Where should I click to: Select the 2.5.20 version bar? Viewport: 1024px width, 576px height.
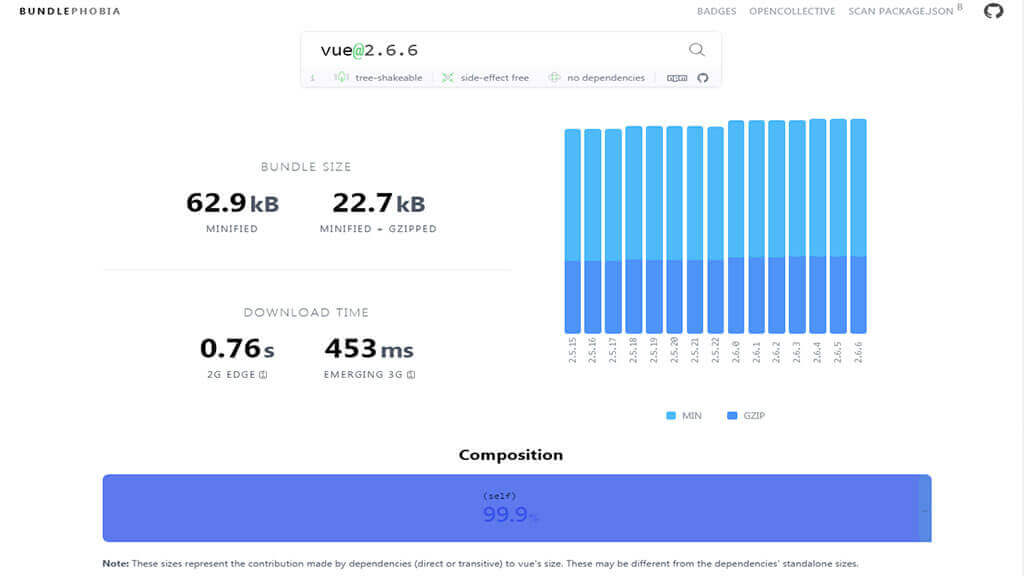coord(675,230)
